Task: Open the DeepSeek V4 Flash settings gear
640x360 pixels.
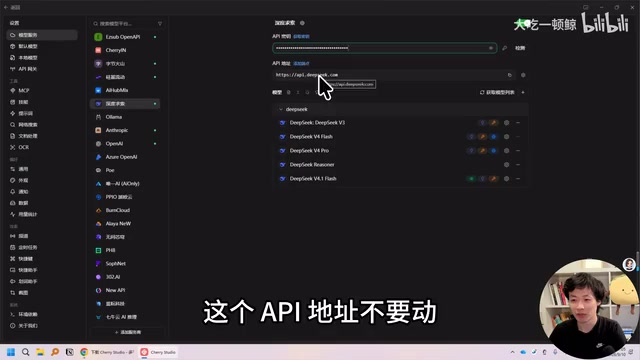Action: point(506,137)
